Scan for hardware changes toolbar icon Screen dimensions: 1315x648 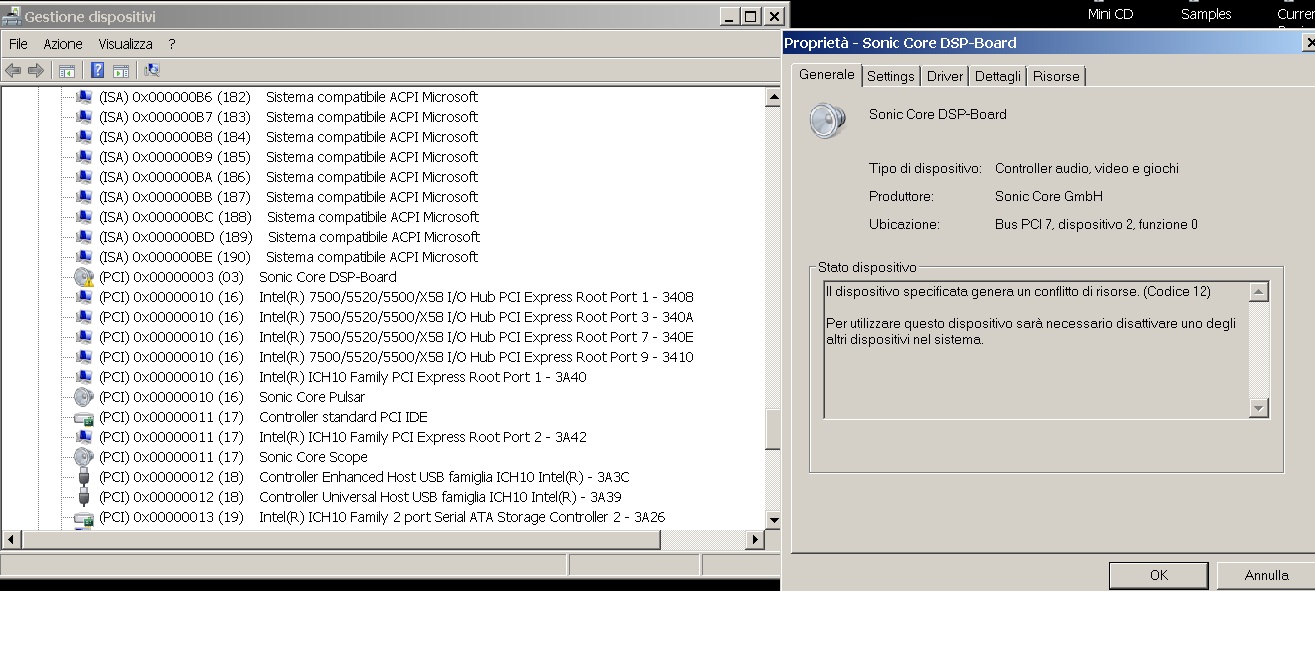pyautogui.click(x=152, y=70)
